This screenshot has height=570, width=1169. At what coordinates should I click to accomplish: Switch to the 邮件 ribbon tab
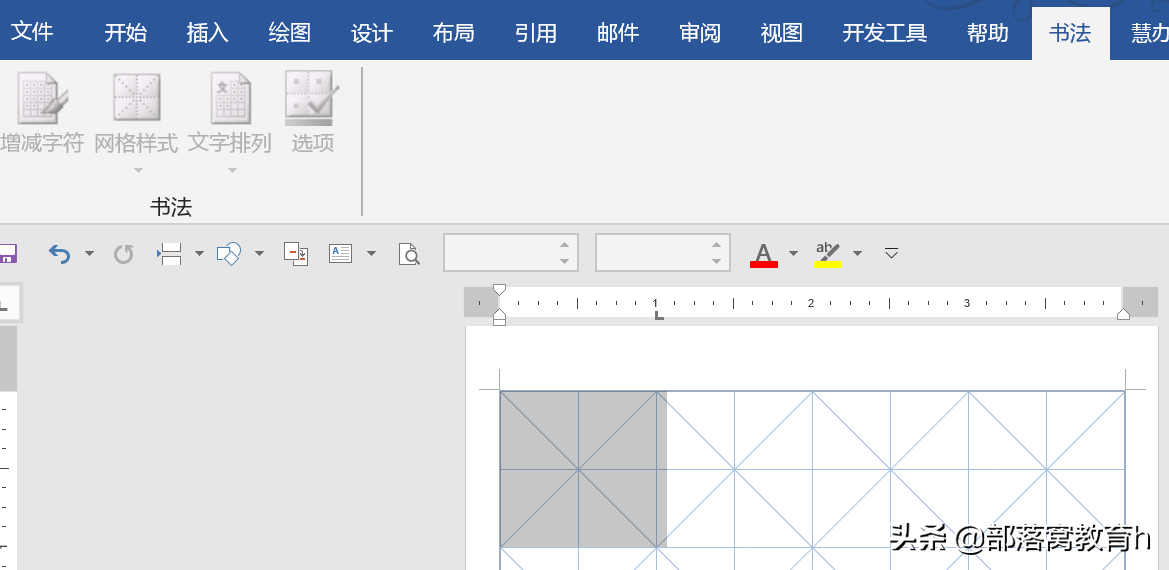617,33
